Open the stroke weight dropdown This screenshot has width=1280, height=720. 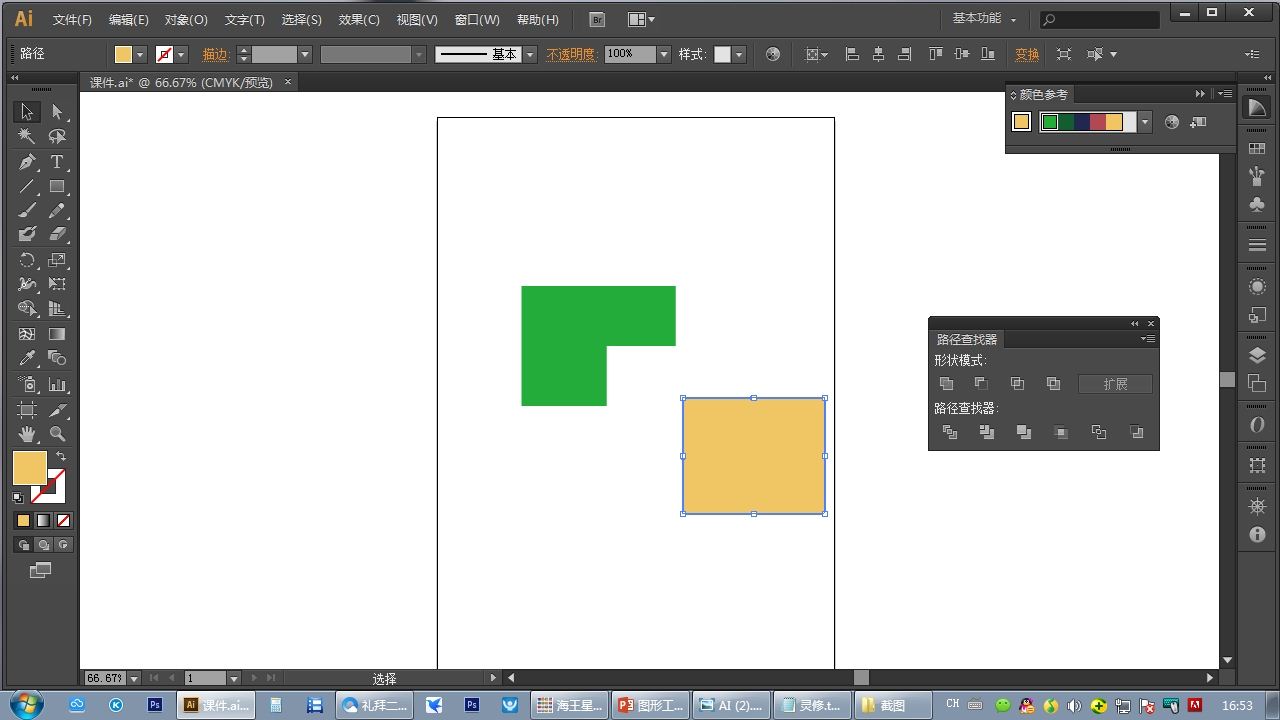[305, 55]
